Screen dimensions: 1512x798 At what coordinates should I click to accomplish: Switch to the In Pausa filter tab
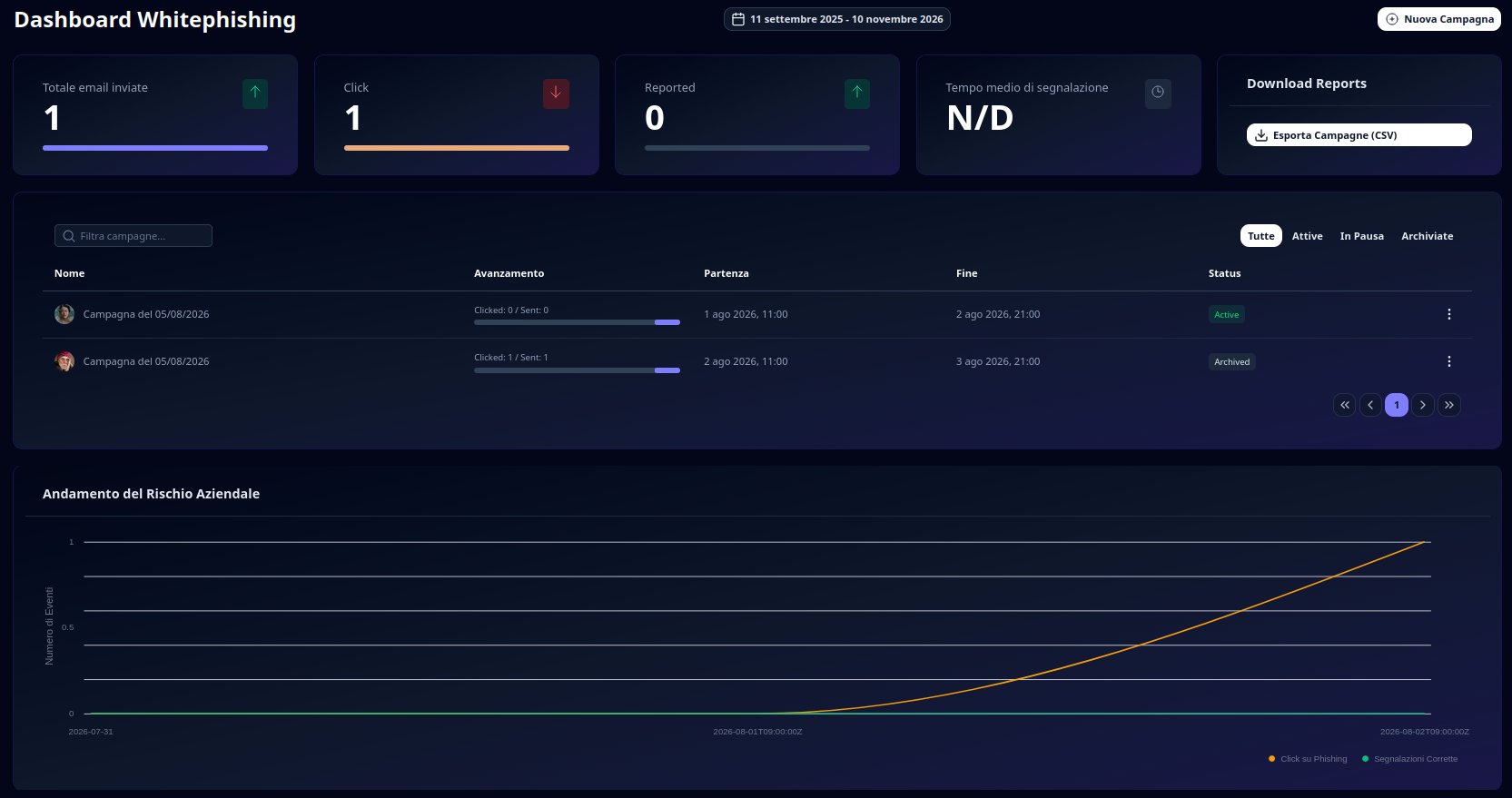pyautogui.click(x=1362, y=236)
